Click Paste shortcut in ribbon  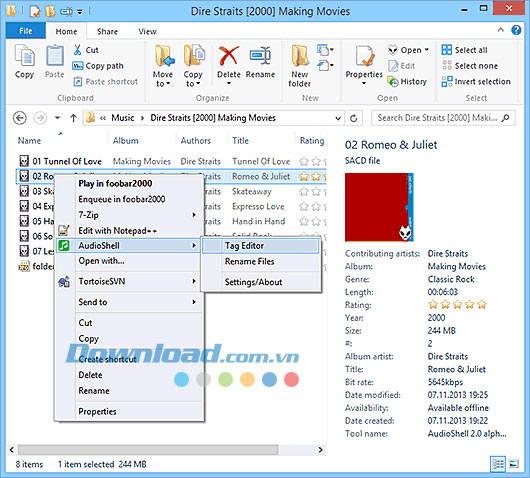tap(105, 81)
